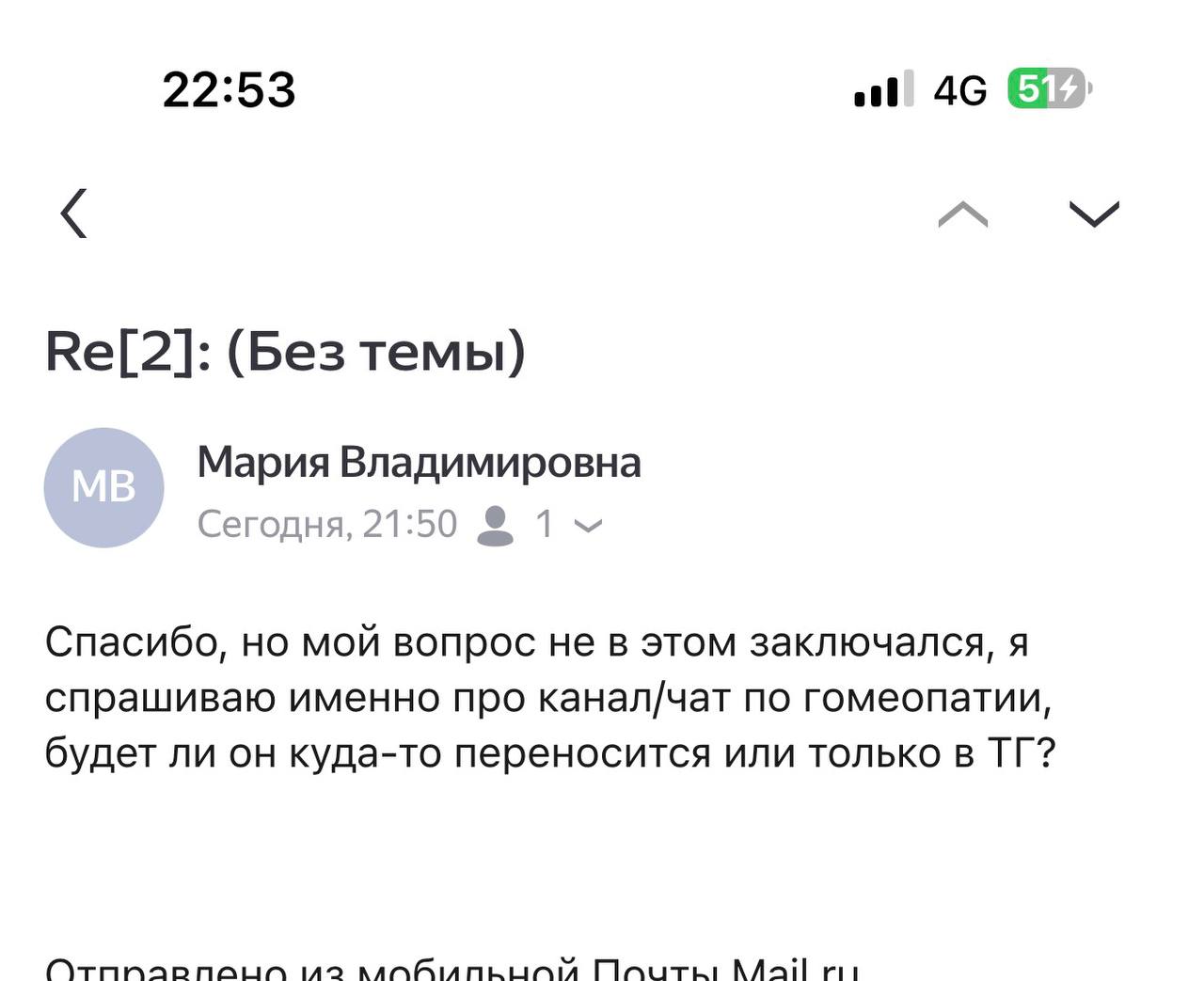This screenshot has height=981, width=1204.
Task: Expand recipient details chevron beside count
Action: [x=588, y=527]
